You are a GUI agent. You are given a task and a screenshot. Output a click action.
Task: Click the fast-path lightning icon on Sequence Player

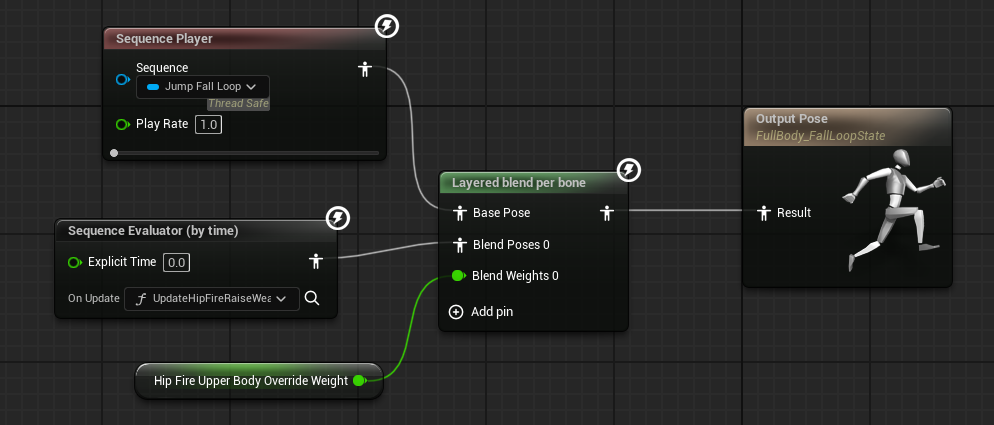click(387, 27)
